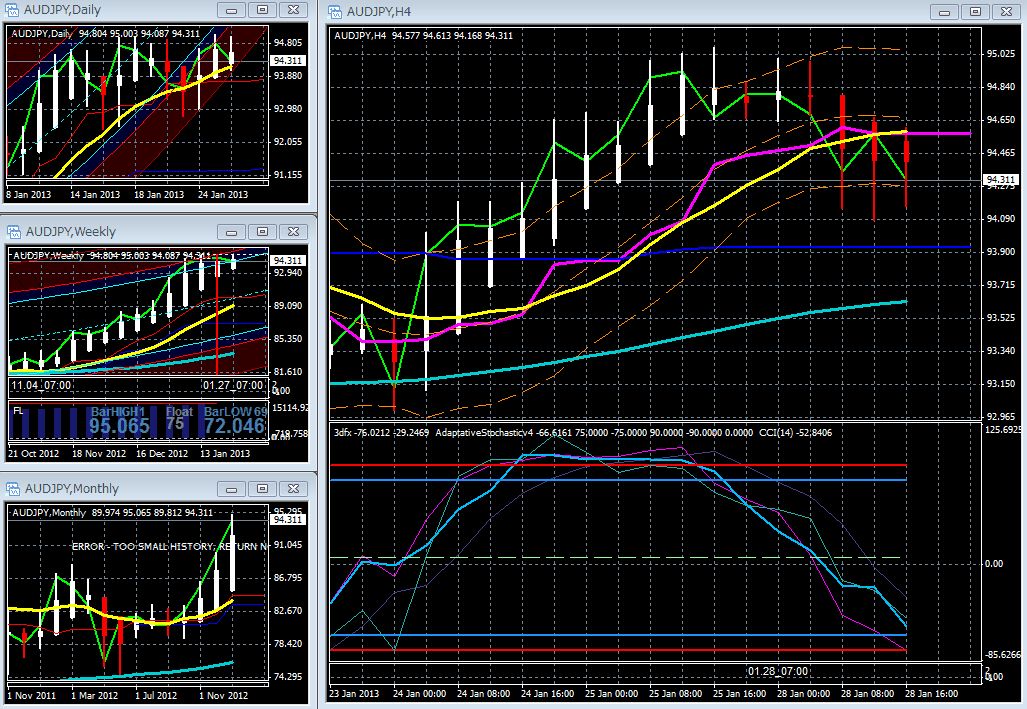Click the 23 Jan 2013 date label in H4
This screenshot has width=1027, height=709.
click(354, 694)
